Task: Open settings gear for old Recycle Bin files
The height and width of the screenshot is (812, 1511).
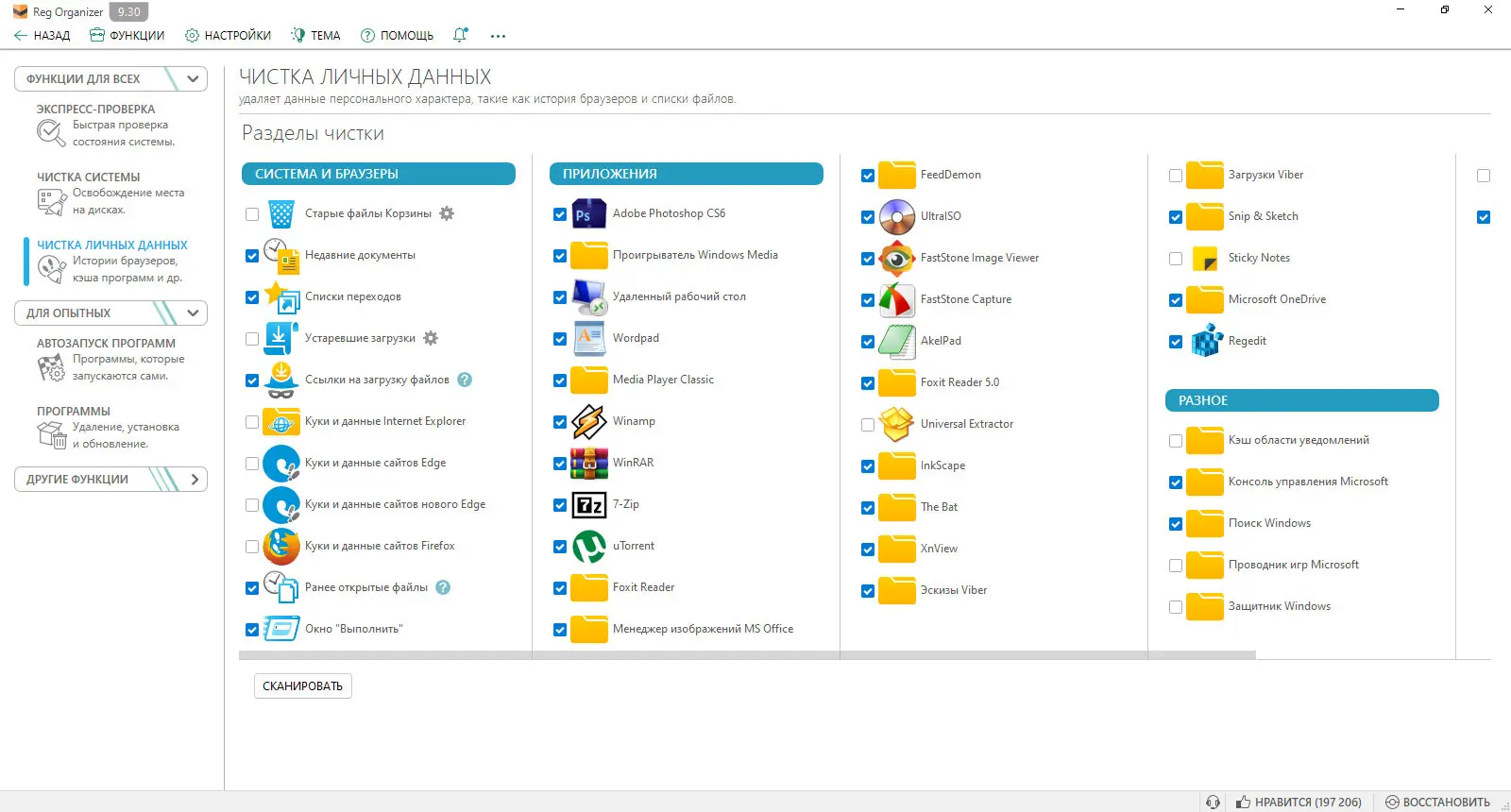Action: (447, 213)
